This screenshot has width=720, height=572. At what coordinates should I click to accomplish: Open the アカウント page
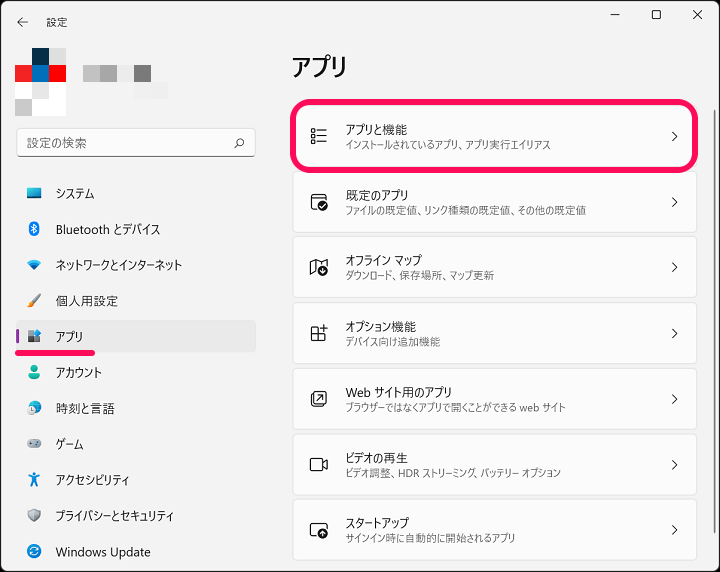click(x=78, y=372)
